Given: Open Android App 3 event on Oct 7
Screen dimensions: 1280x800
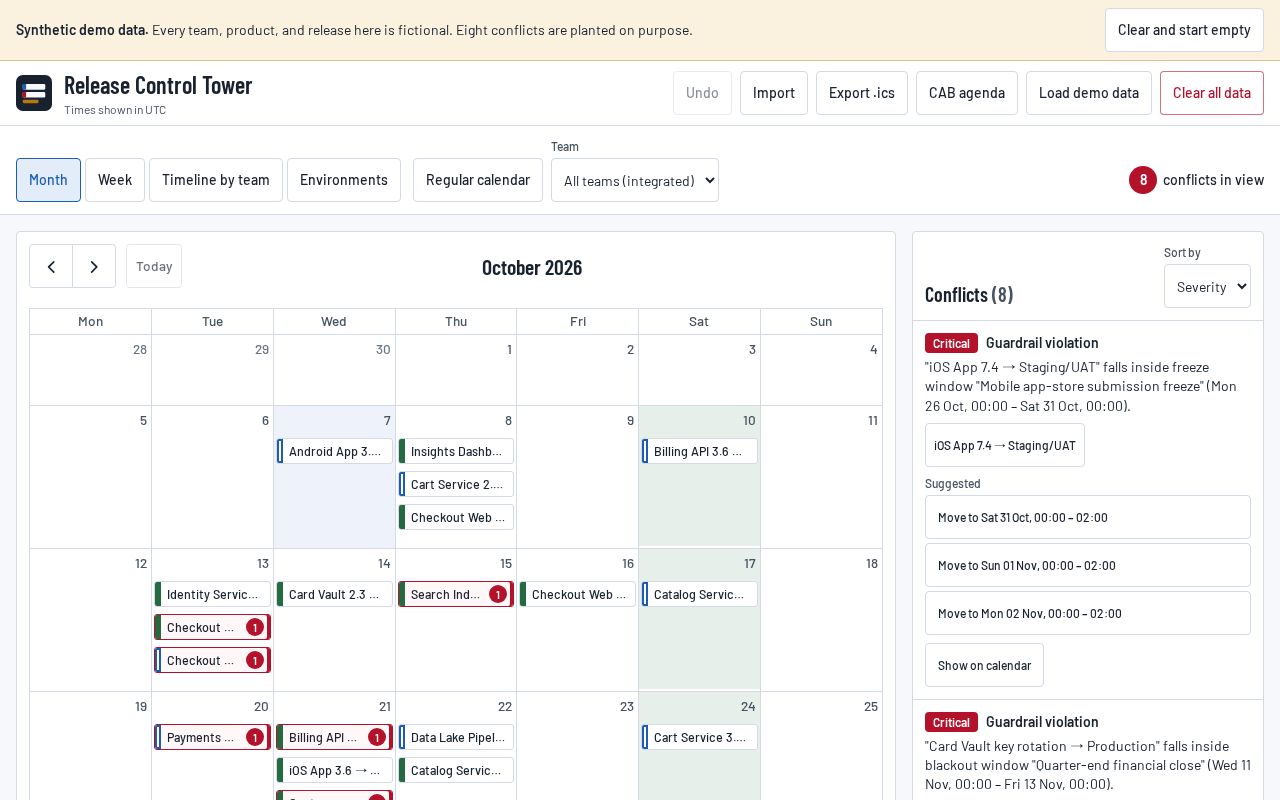Looking at the screenshot, I should 335,451.
